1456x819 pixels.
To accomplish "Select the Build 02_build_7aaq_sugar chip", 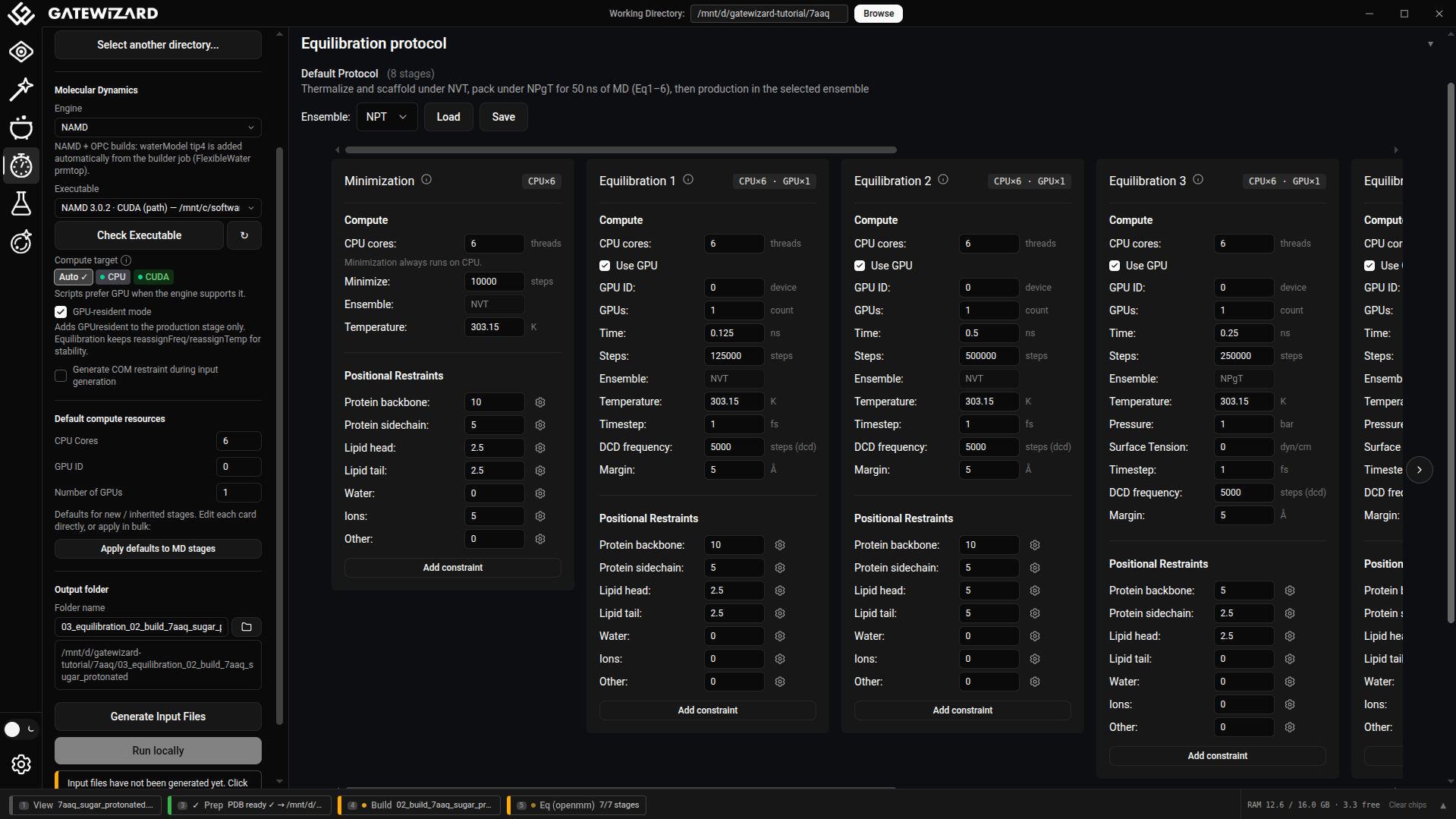I will 420,805.
